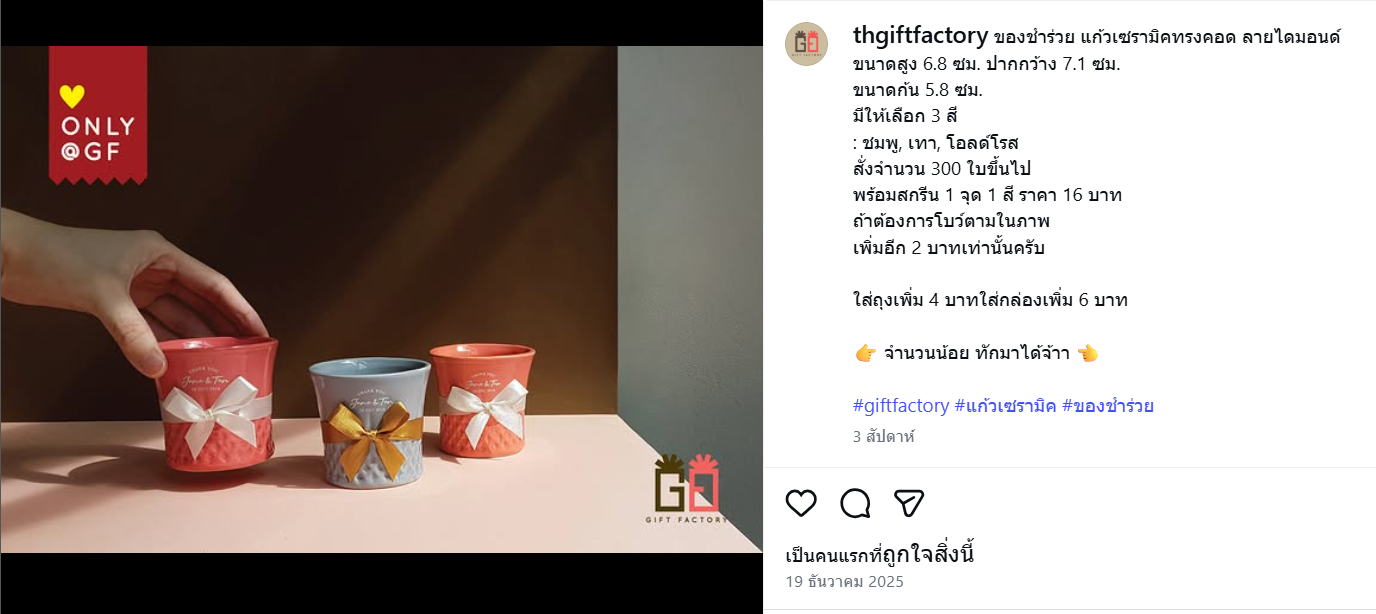Click the orange cup on the right
The image size is (1376, 614).
tap(482, 397)
